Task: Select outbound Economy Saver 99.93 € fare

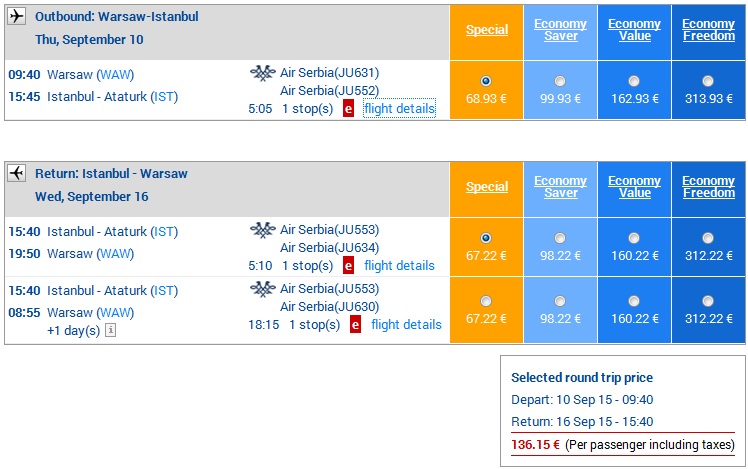Action: 560,81
